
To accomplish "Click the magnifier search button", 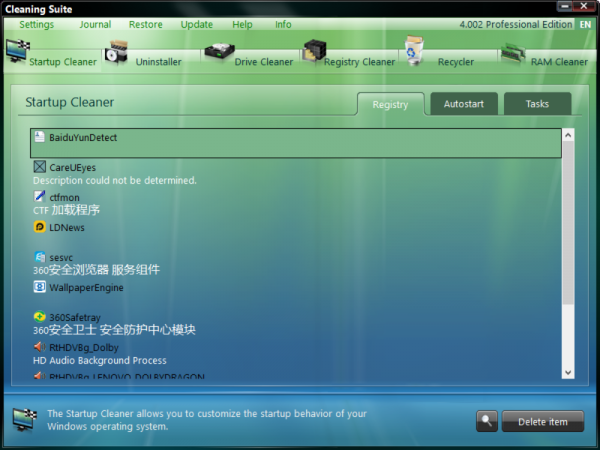I will coord(487,421).
